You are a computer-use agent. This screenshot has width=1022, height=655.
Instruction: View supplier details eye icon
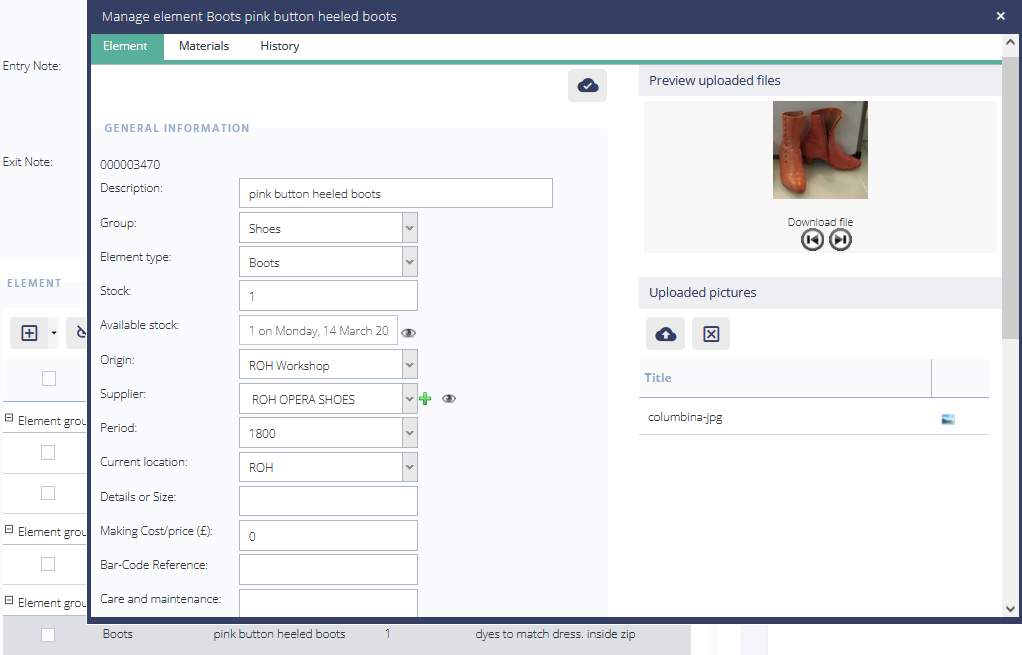pyautogui.click(x=449, y=399)
